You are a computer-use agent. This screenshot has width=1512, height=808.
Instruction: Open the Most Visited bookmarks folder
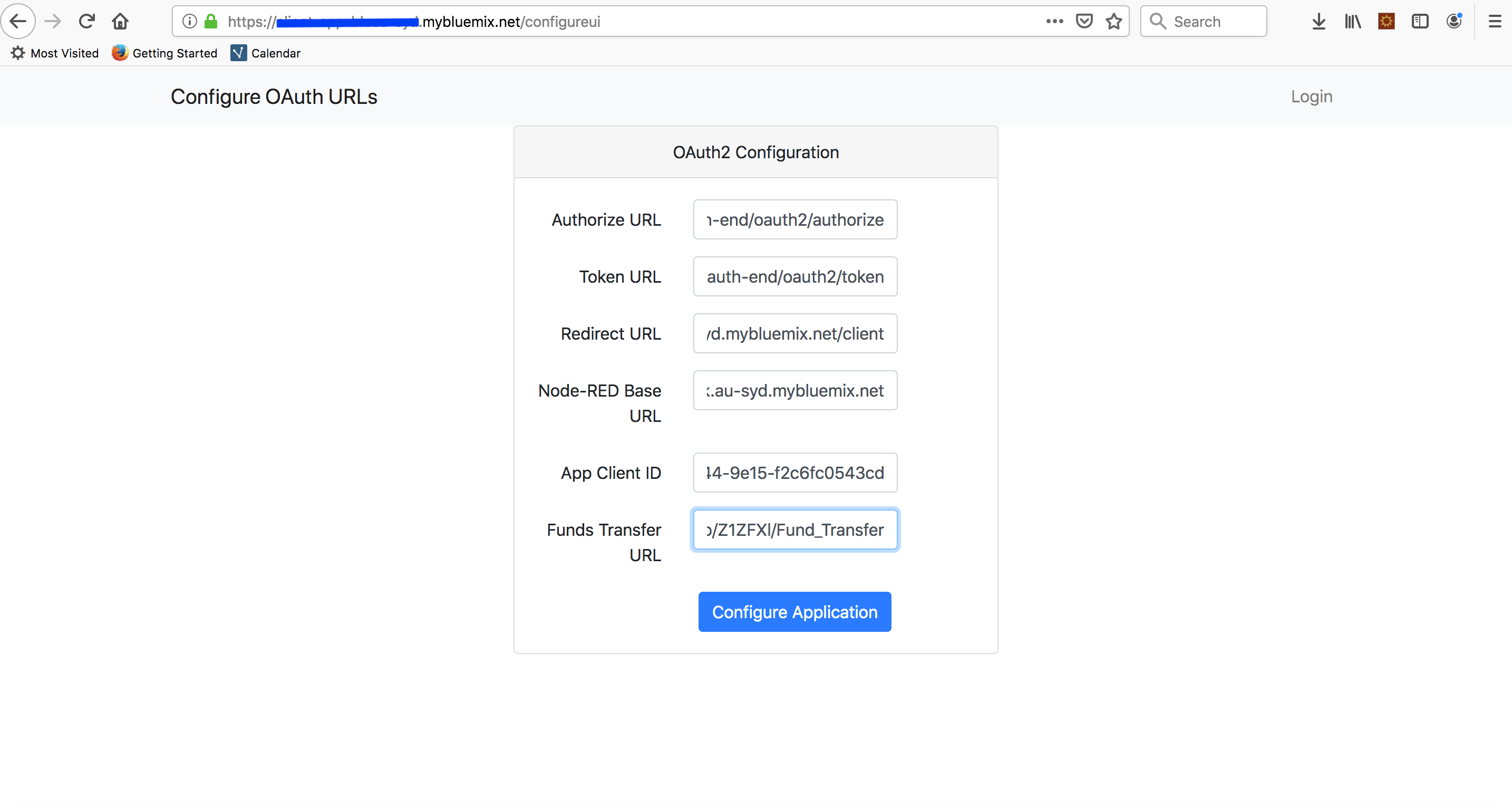(x=55, y=53)
